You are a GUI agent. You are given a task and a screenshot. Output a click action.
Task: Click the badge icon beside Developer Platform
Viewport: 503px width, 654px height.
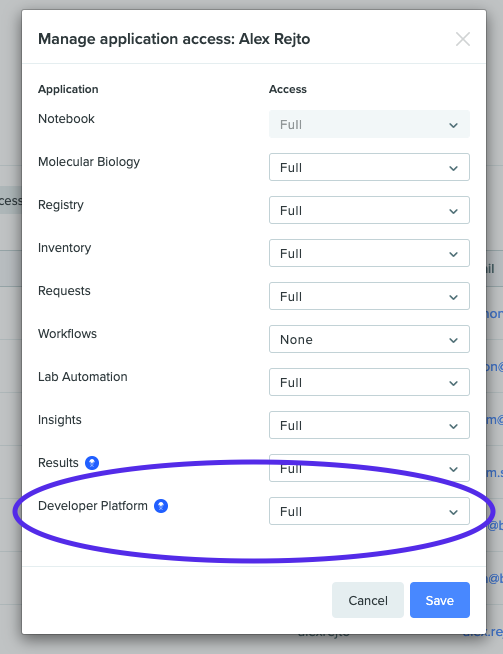point(161,506)
